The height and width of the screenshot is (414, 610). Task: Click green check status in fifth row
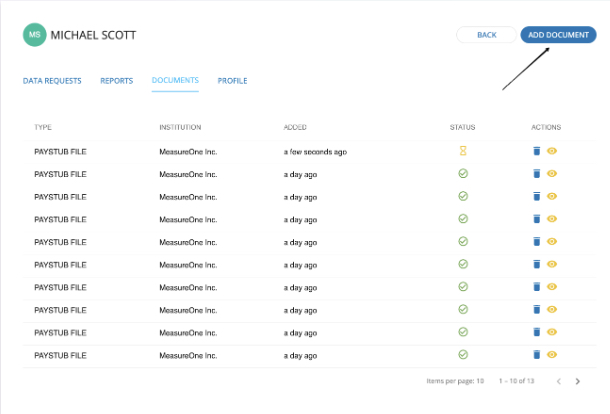point(463,241)
